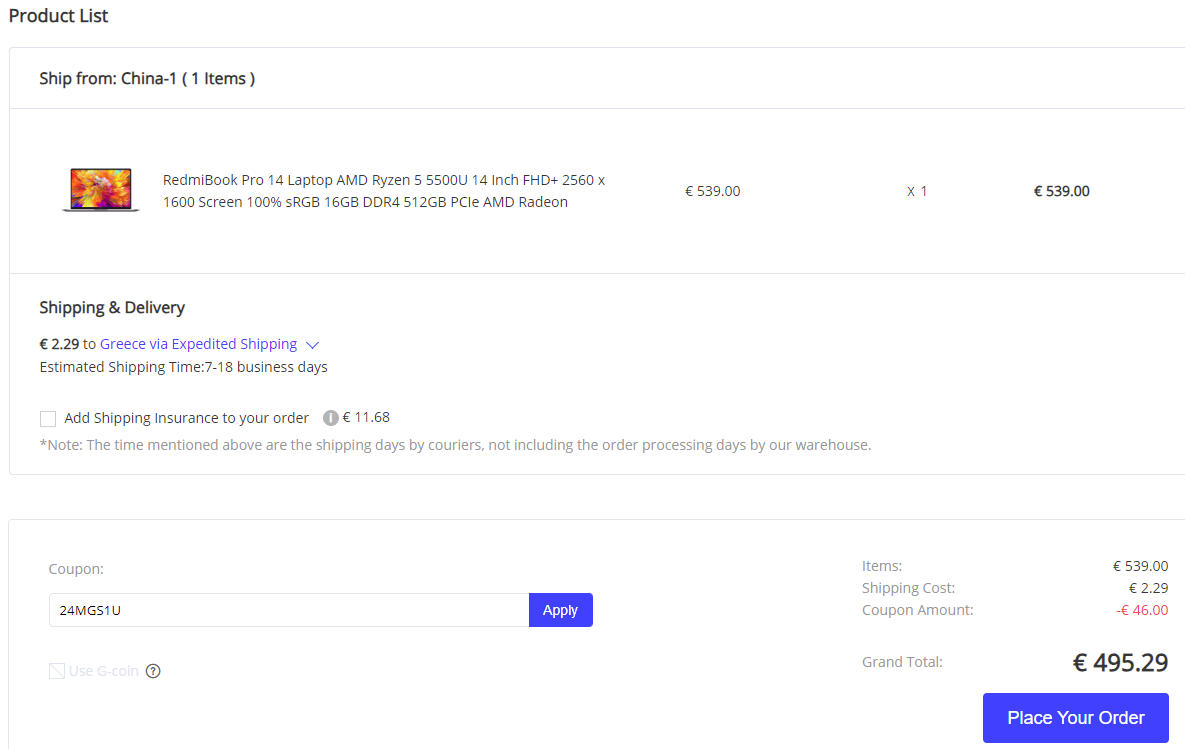Open the RedmiBook laptop thumbnail
The width and height of the screenshot is (1185, 749).
tap(101, 190)
